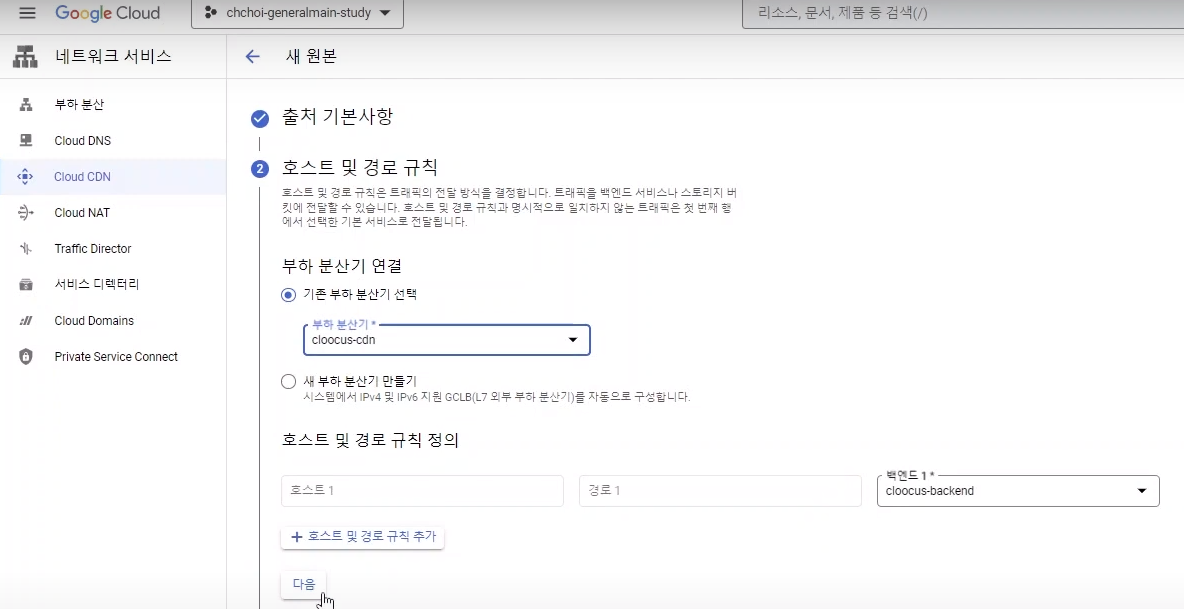
Task: Open the 백엔드 1 cloocus-backend dropdown
Action: click(x=1018, y=491)
